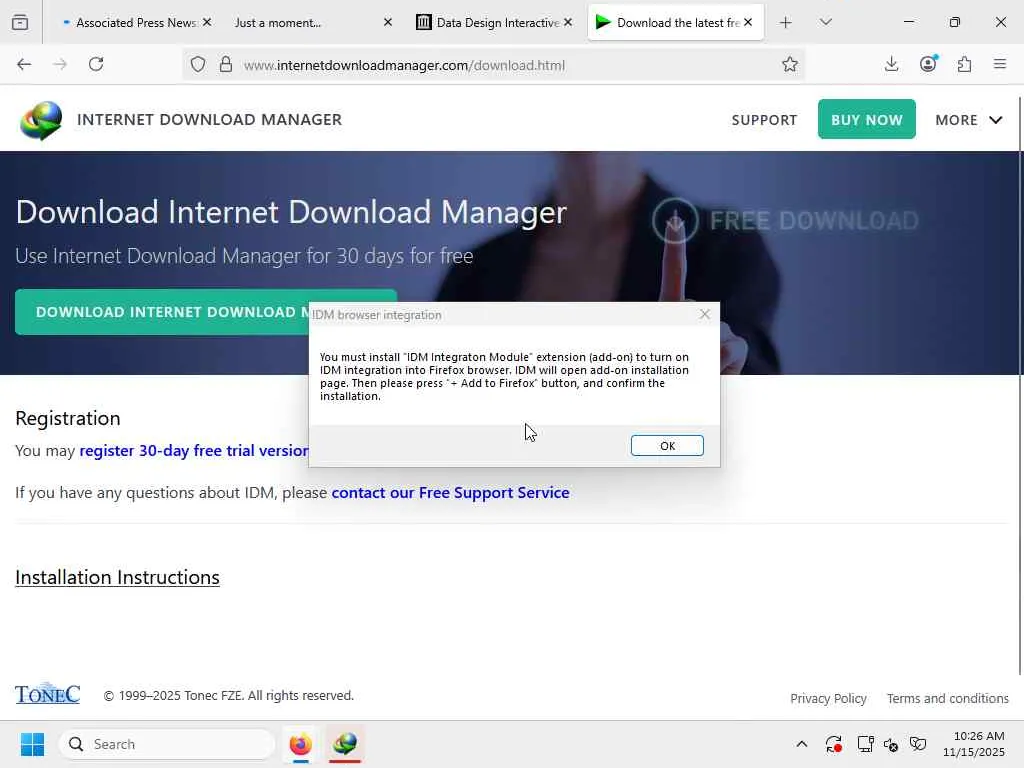Open Internet Download Manager taskbar icon
This screenshot has width=1024, height=768.
[345, 744]
